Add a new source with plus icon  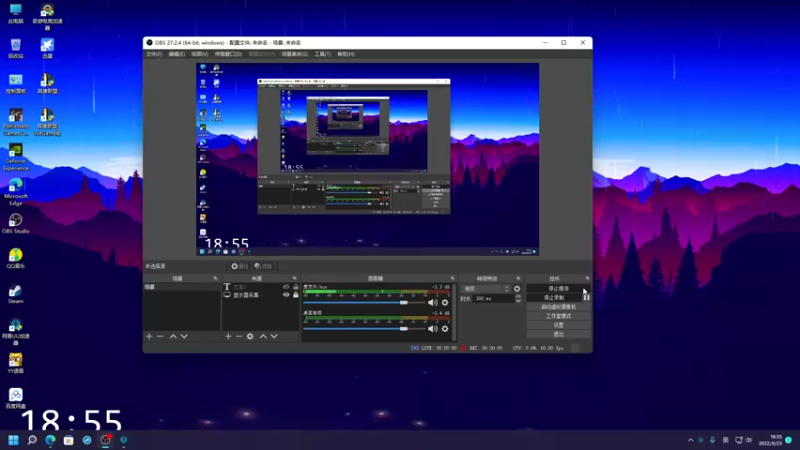click(228, 336)
